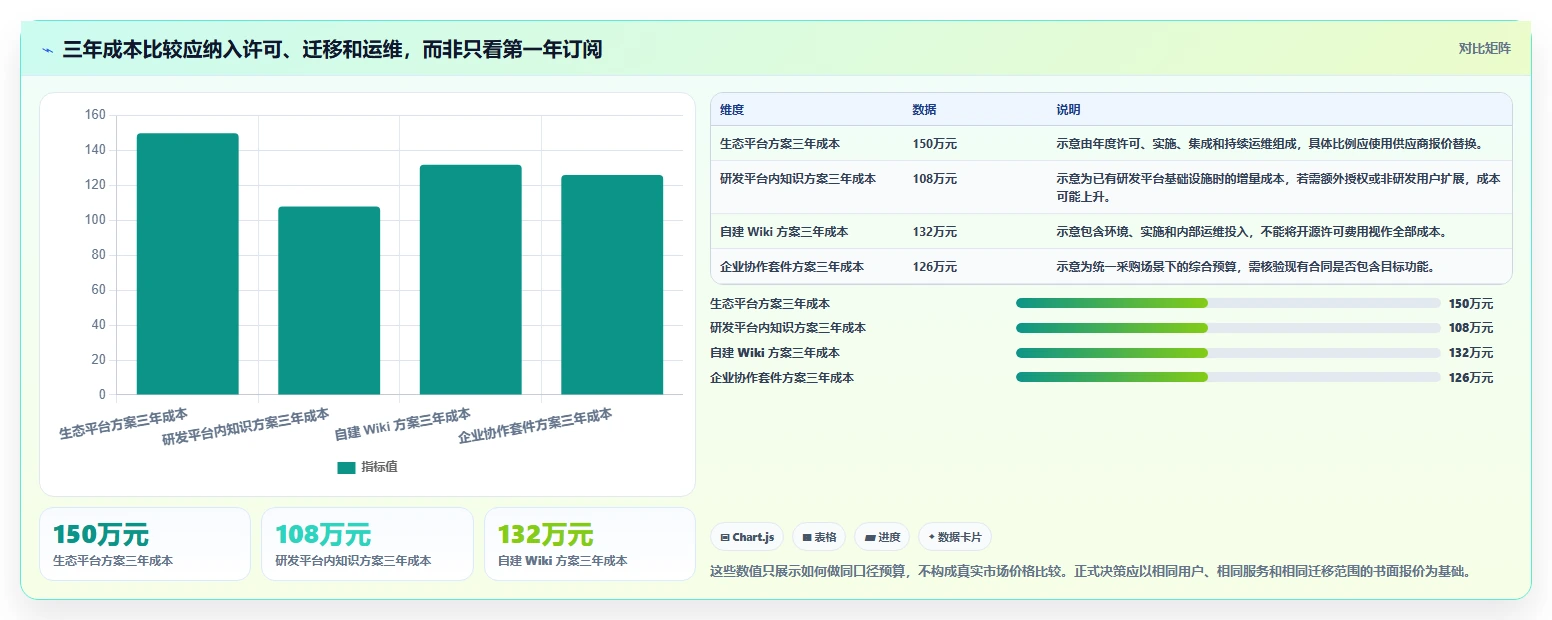Click the y-axis value 100 on the chart
Viewport: 1552px width, 620px height.
pyautogui.click(x=95, y=220)
